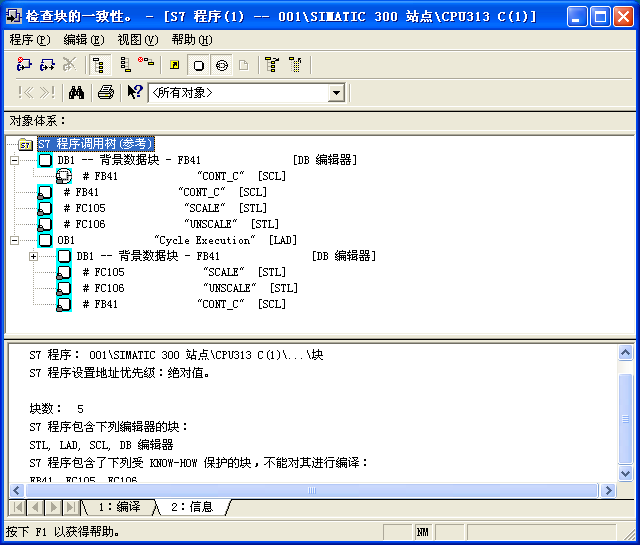The image size is (640, 545).
Task: Click the greyed document page toolbar icon
Action: (244, 65)
